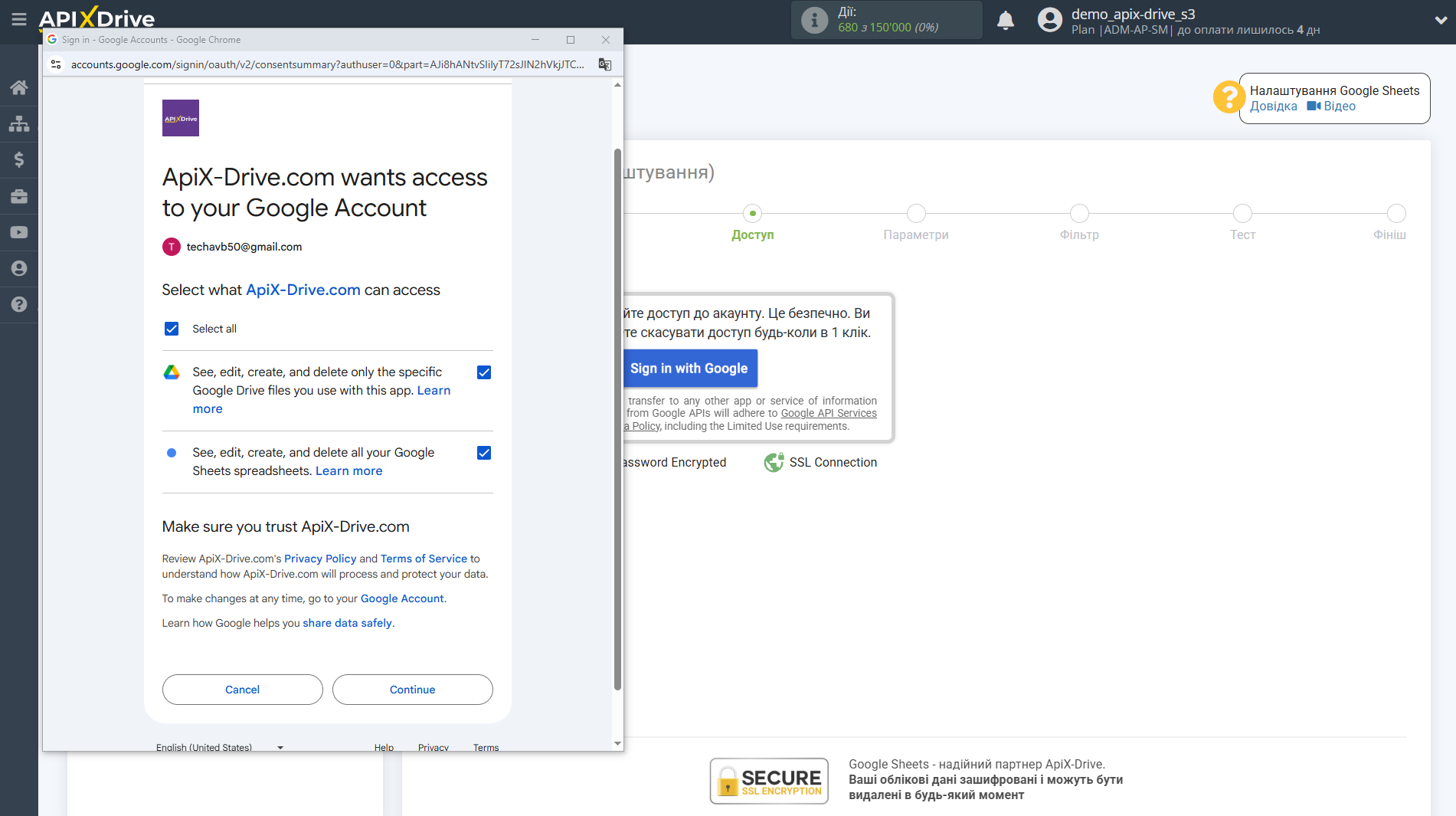This screenshot has height=816, width=1456.
Task: Click Privacy link in popup footer
Action: coord(434,747)
